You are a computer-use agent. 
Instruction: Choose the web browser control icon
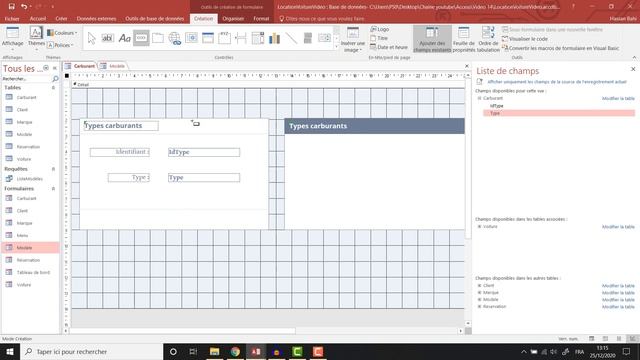click(x=191, y=38)
